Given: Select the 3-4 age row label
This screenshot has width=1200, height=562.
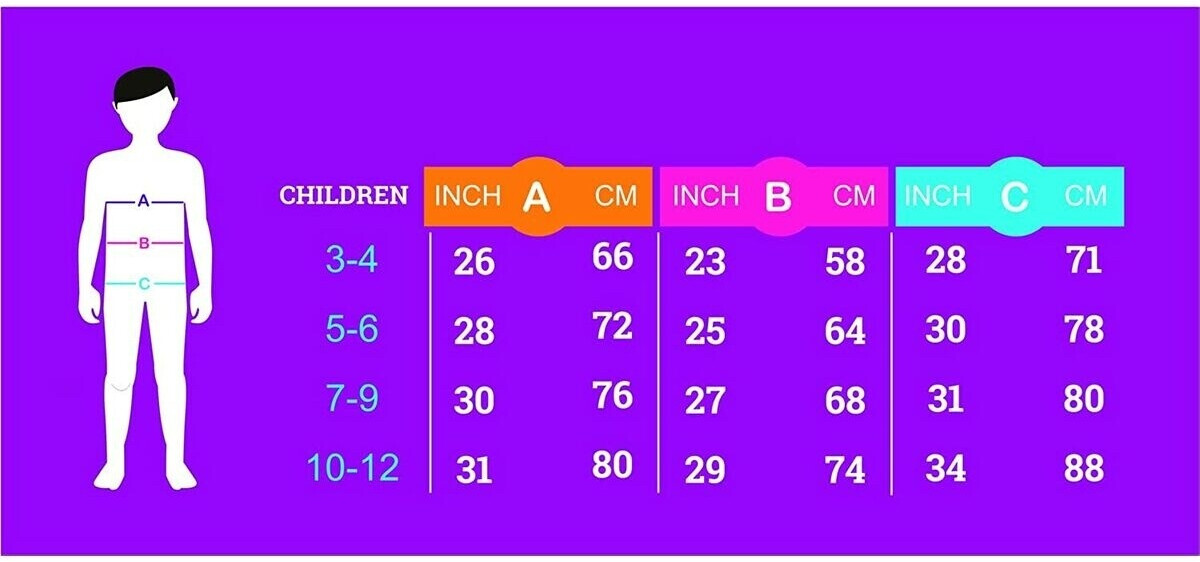Looking at the screenshot, I should pos(353,260).
